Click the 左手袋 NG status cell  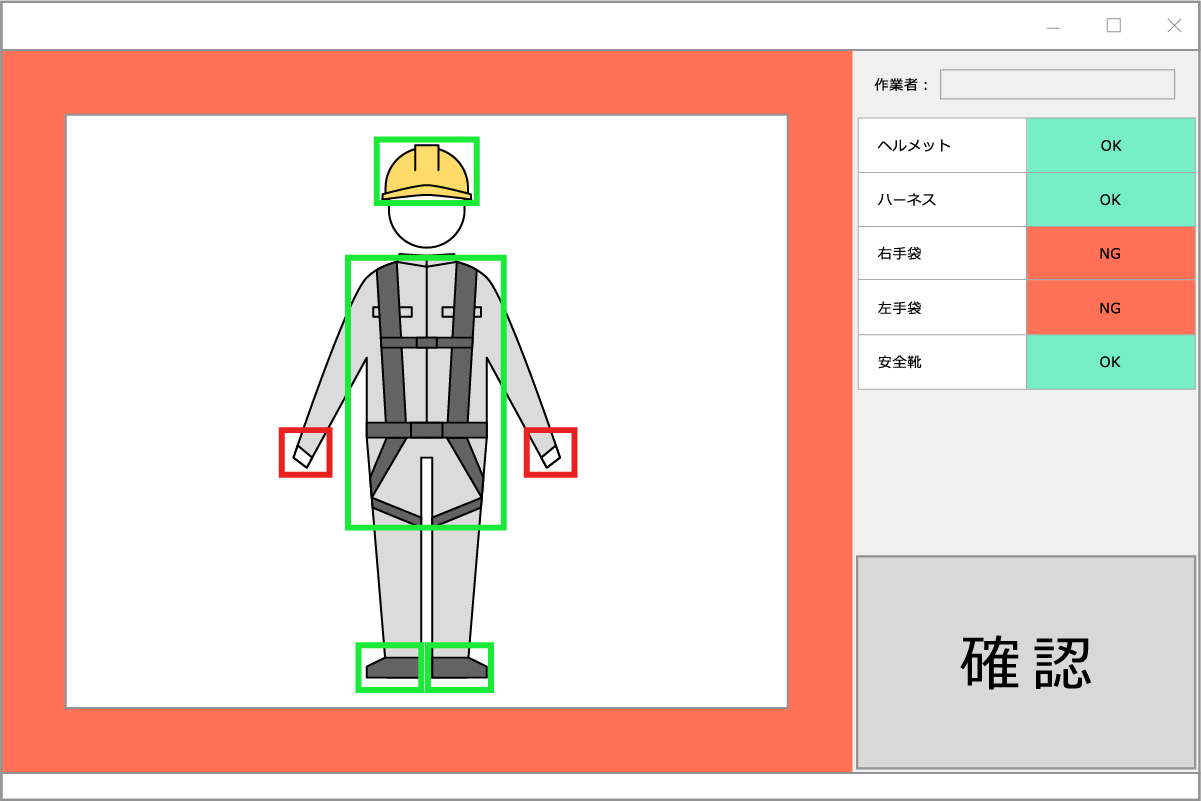coord(1110,308)
